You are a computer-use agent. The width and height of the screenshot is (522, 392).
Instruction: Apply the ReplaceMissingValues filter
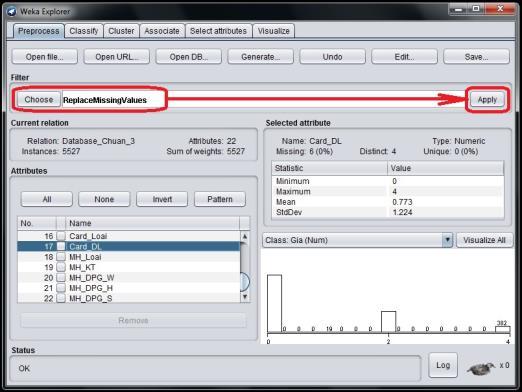coord(487,100)
